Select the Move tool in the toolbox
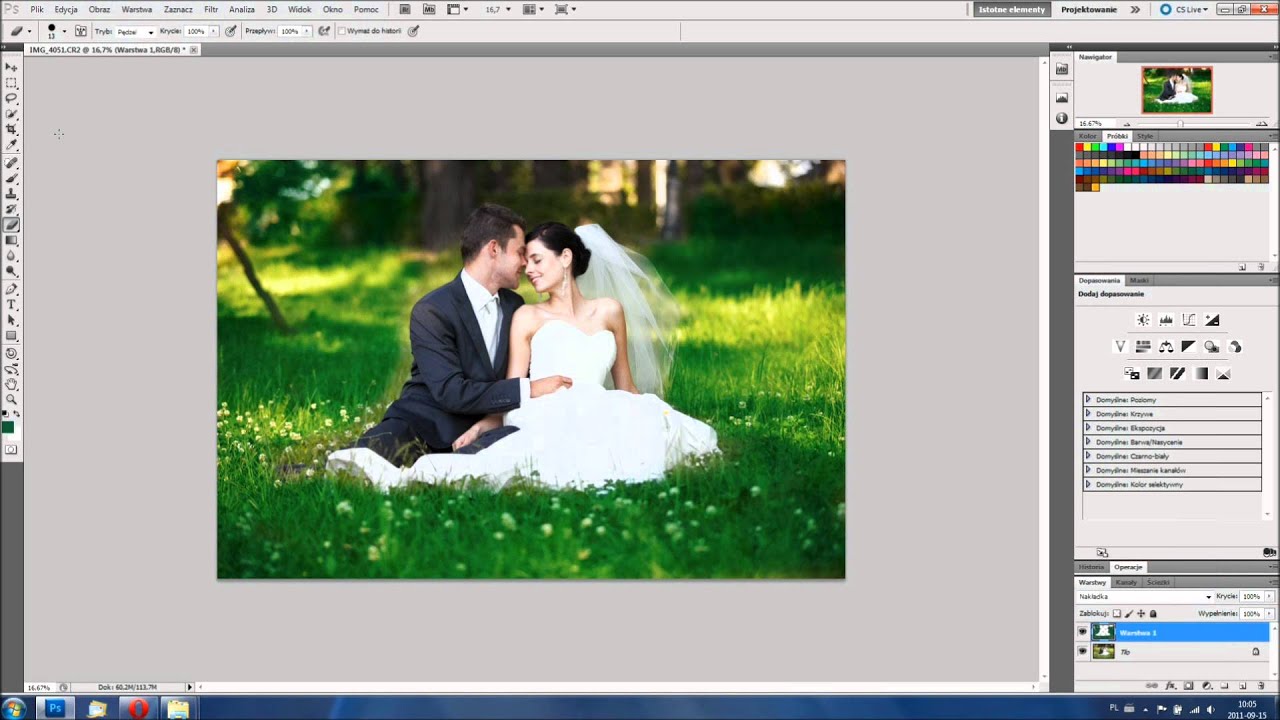Screen dimensions: 1280x720 pyautogui.click(x=11, y=67)
